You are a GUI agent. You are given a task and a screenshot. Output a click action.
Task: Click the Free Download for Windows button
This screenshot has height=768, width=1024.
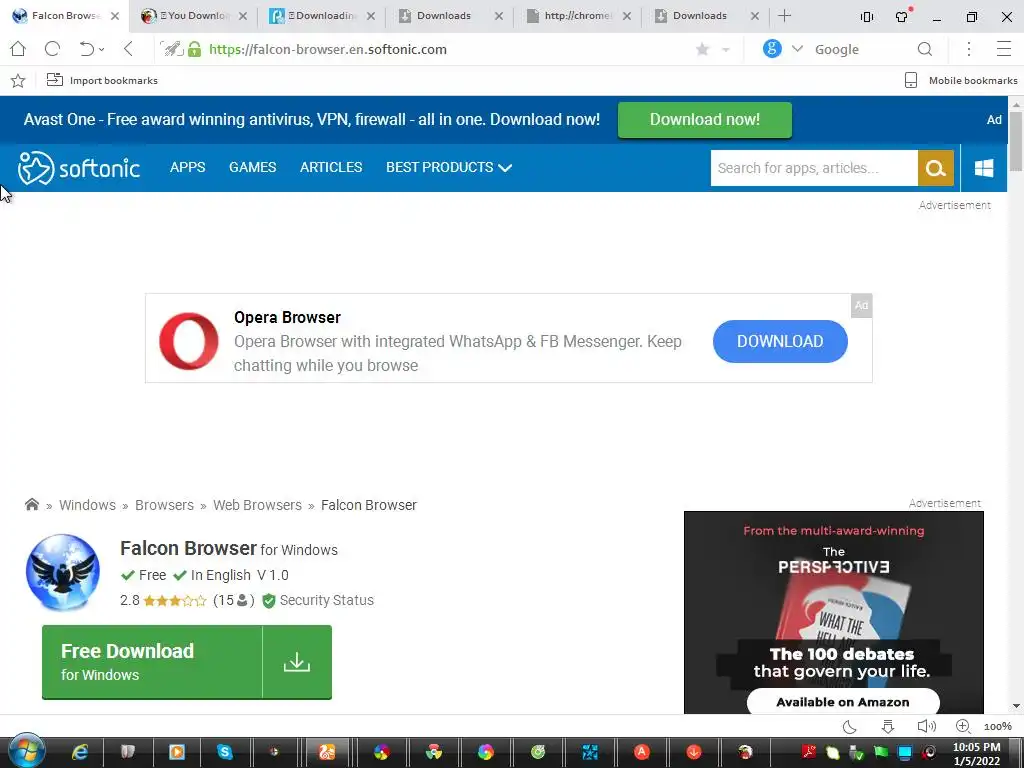tap(187, 662)
